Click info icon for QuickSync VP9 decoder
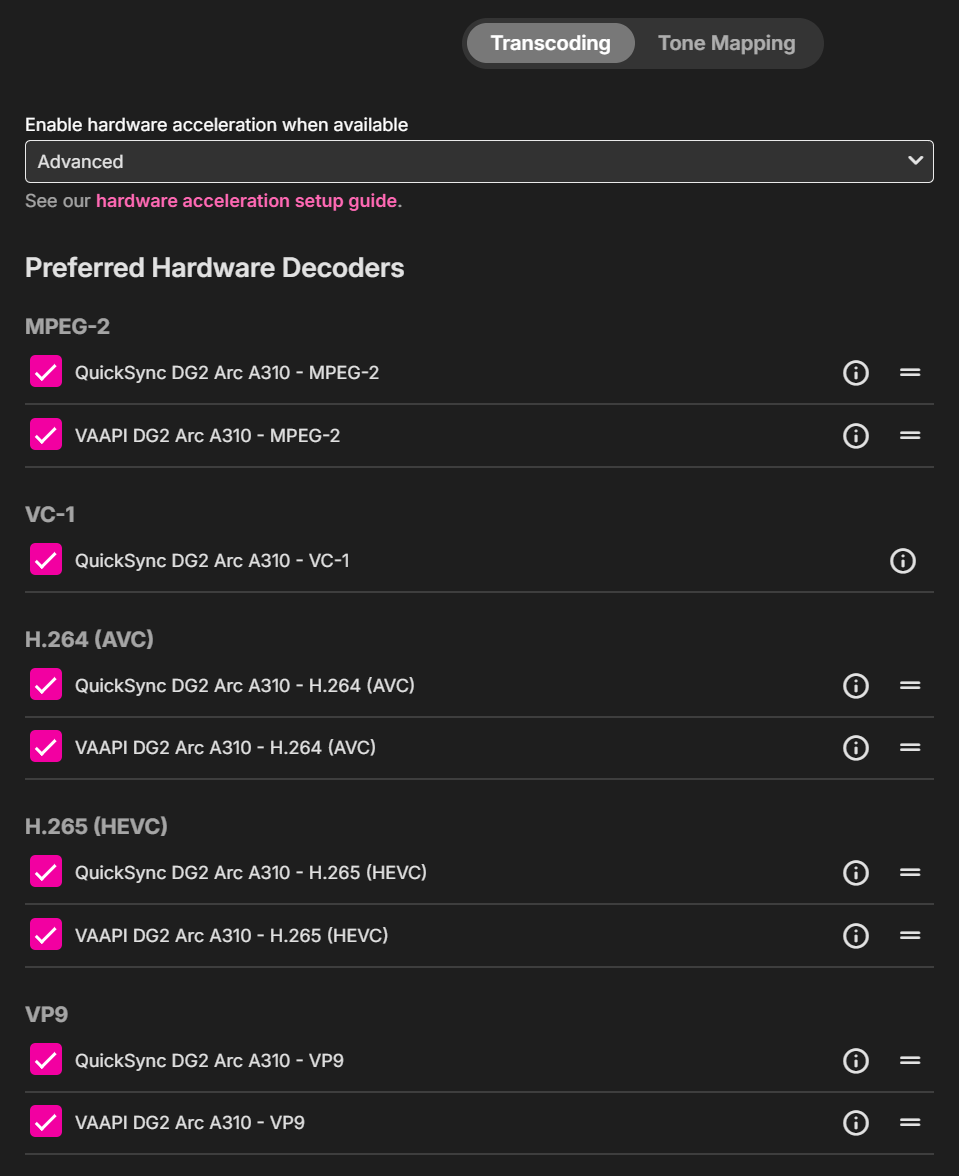 (x=855, y=1061)
